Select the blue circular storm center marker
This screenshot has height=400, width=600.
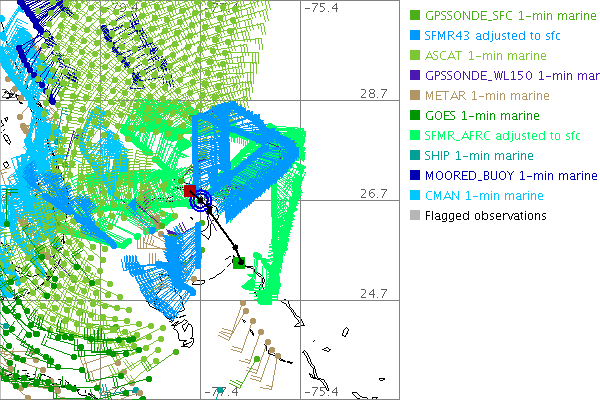[x=202, y=201]
